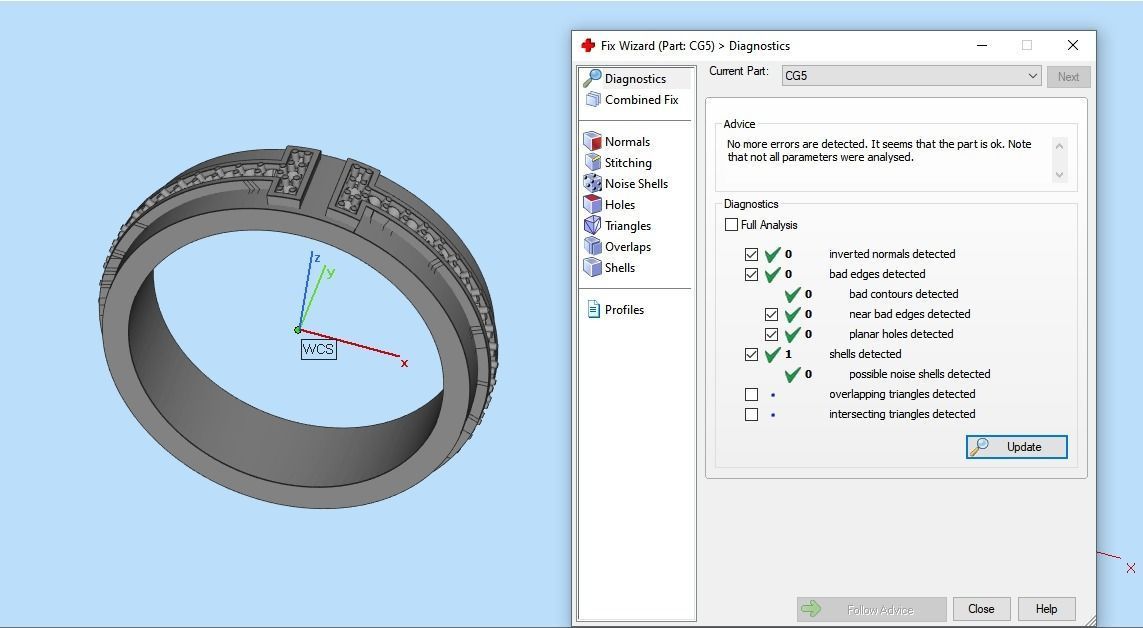Click the 'bad contours detected' label
Viewport: 1143px width, 628px height.
coord(903,294)
